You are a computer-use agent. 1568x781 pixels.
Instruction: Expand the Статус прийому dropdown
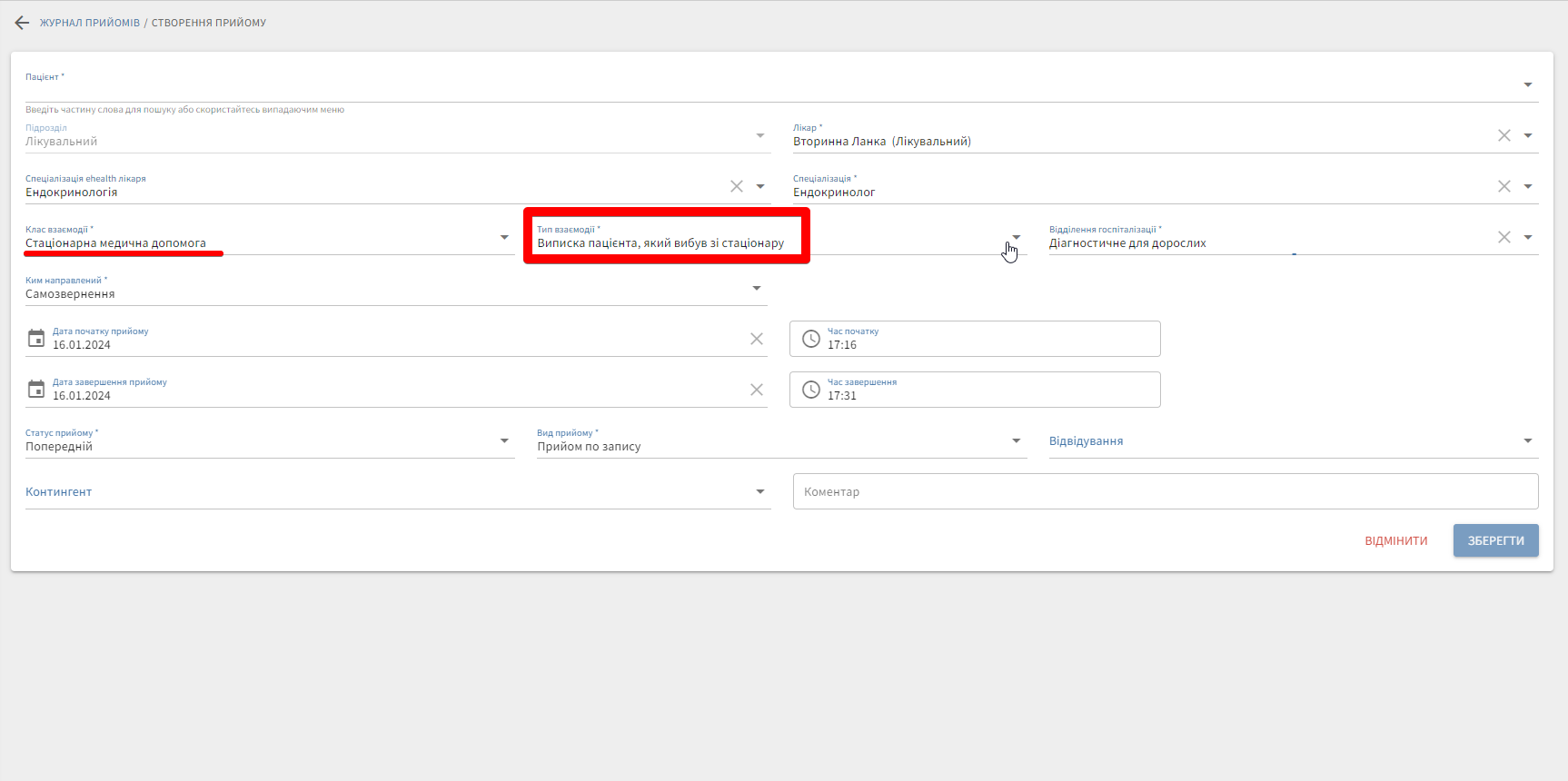(x=504, y=440)
